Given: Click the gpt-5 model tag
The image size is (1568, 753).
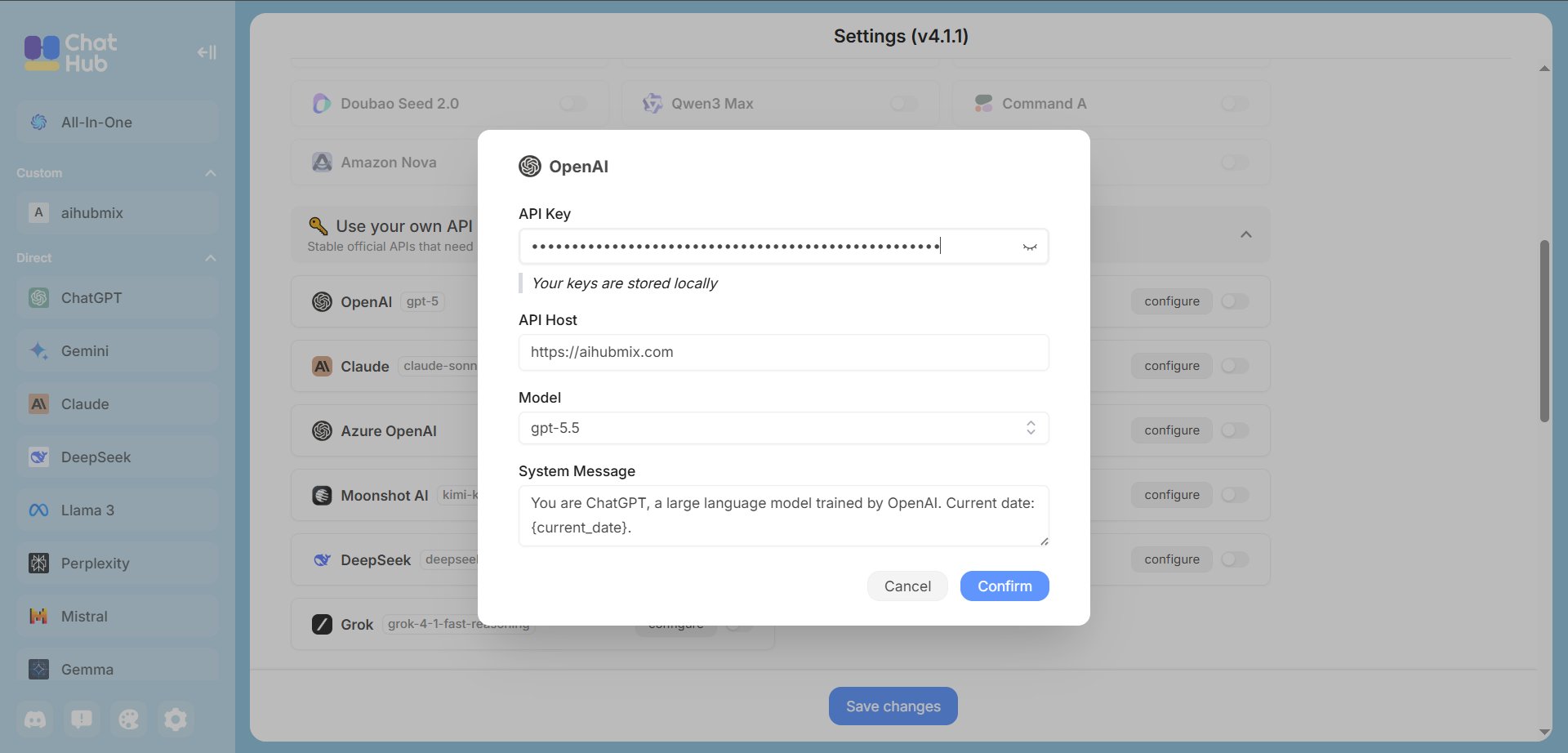Looking at the screenshot, I should [422, 301].
